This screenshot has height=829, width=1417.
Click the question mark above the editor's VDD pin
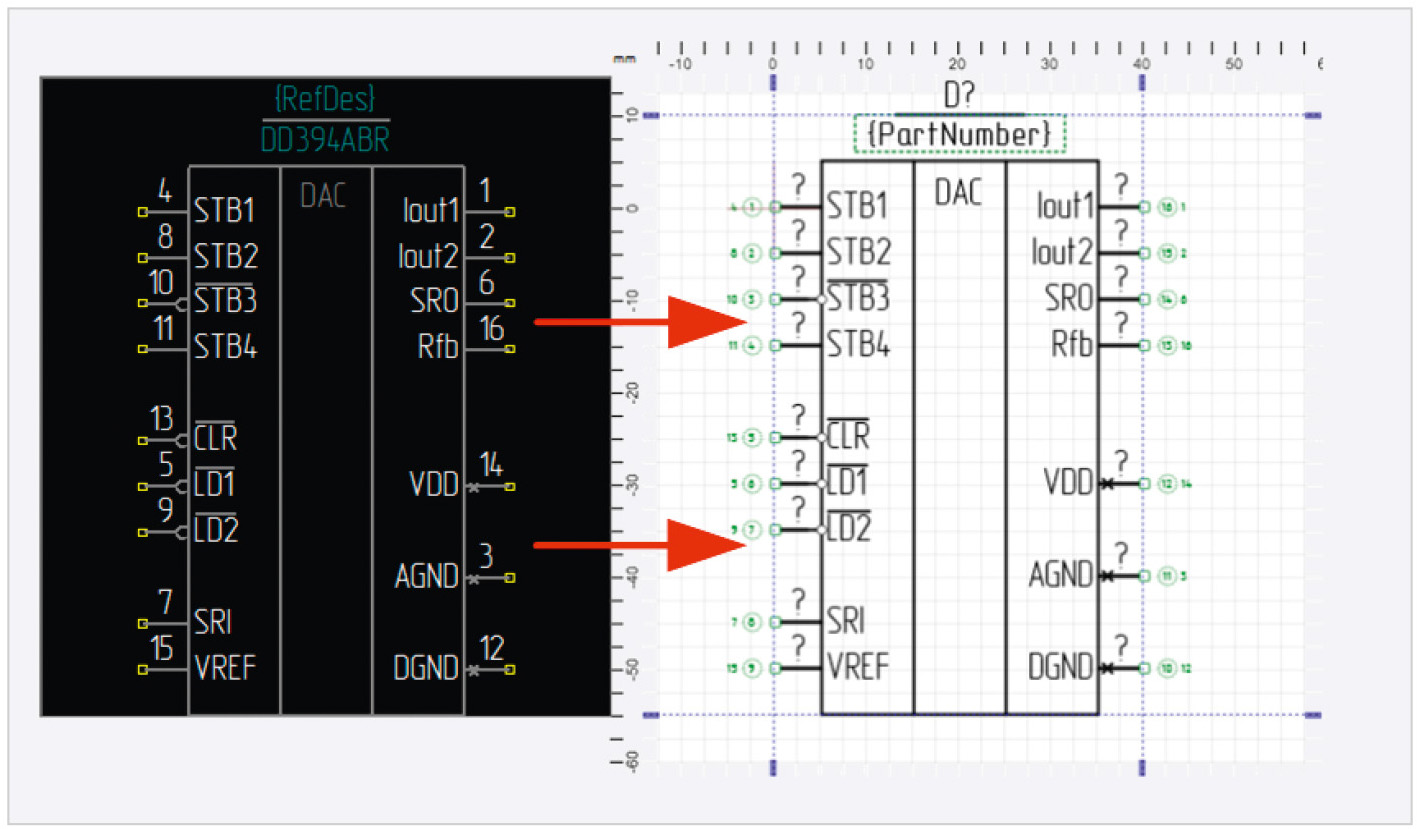1122,462
